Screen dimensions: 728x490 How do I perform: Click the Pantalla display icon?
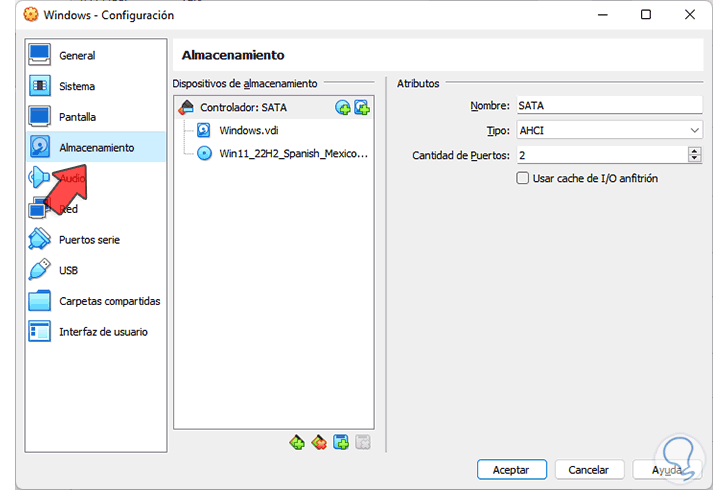[39, 116]
